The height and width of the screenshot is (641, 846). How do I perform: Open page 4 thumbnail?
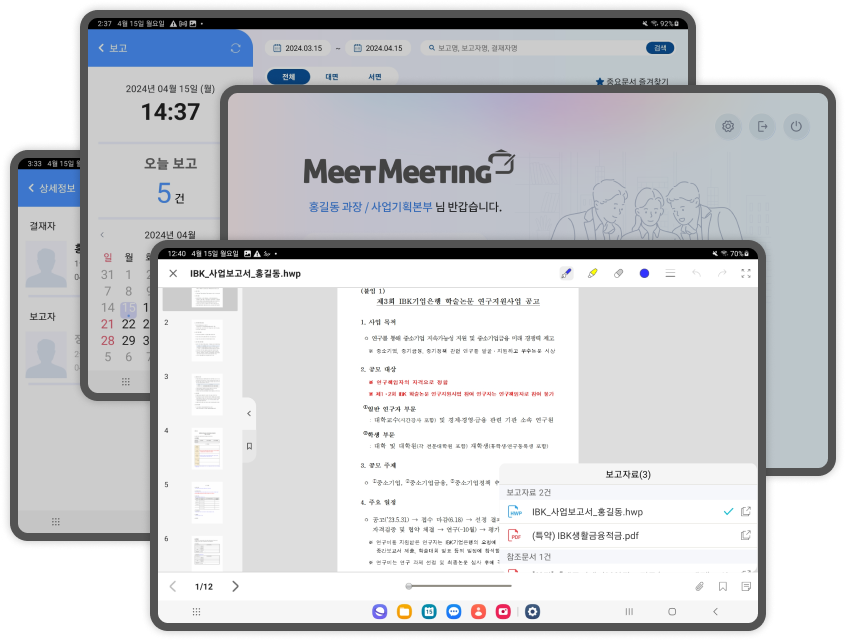click(x=207, y=448)
